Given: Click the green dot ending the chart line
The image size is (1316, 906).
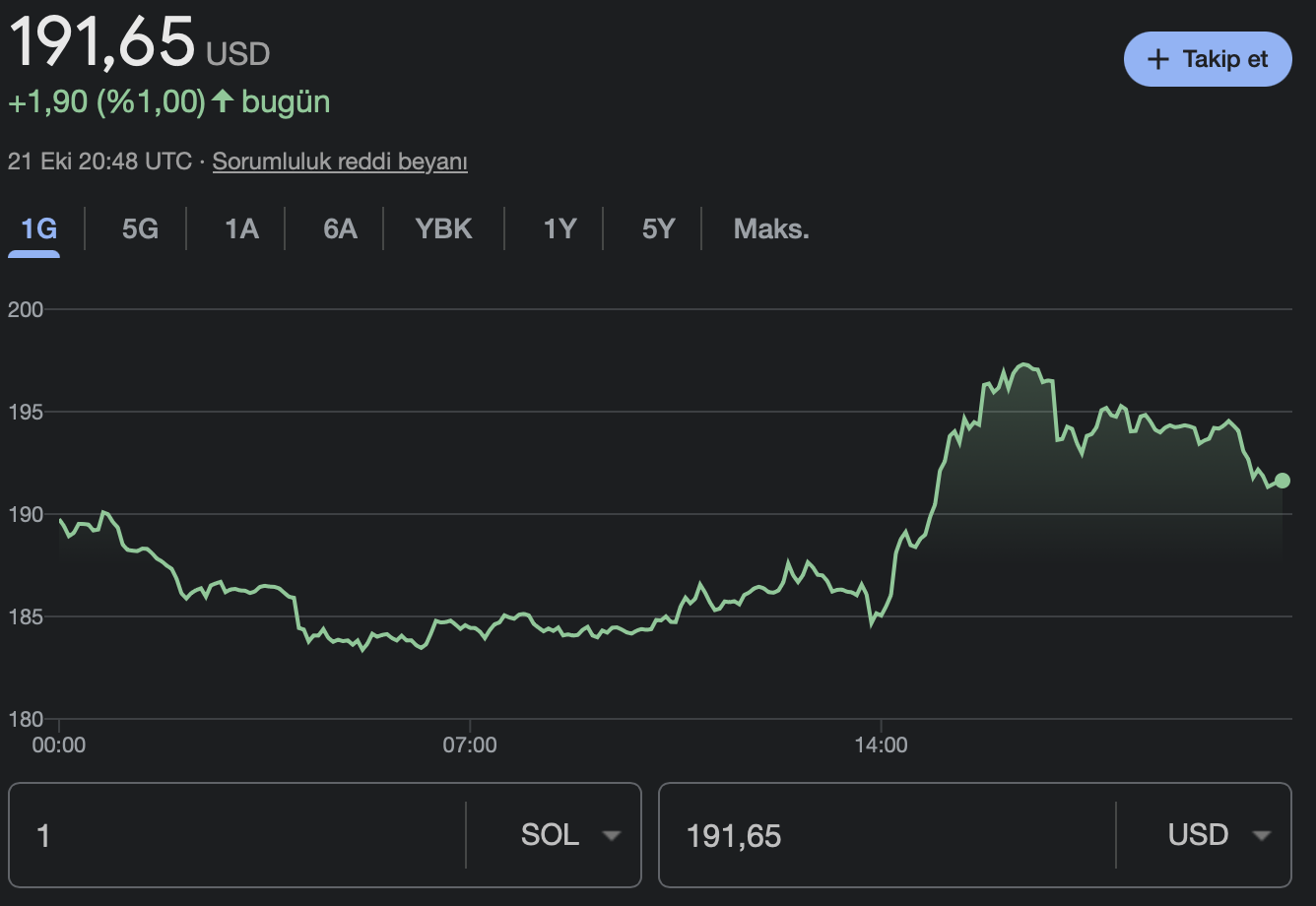Looking at the screenshot, I should 1282,481.
